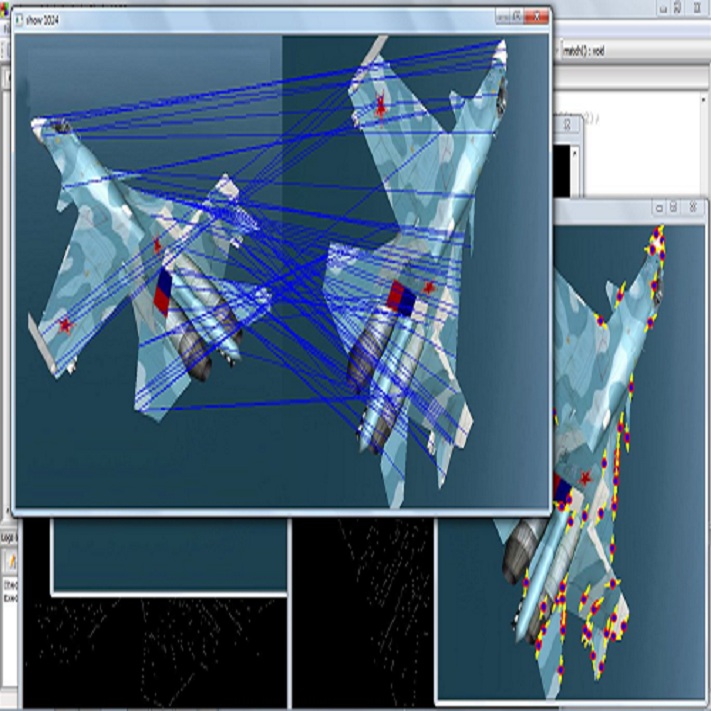
Task: Close the keypoints aircraft window
Action: point(693,208)
